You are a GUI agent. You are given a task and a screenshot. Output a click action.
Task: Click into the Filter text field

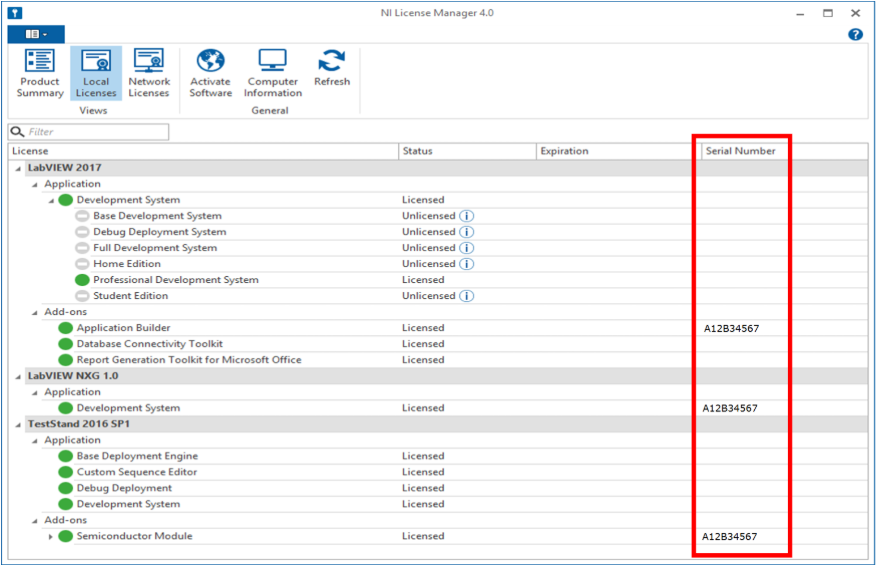click(x=88, y=132)
